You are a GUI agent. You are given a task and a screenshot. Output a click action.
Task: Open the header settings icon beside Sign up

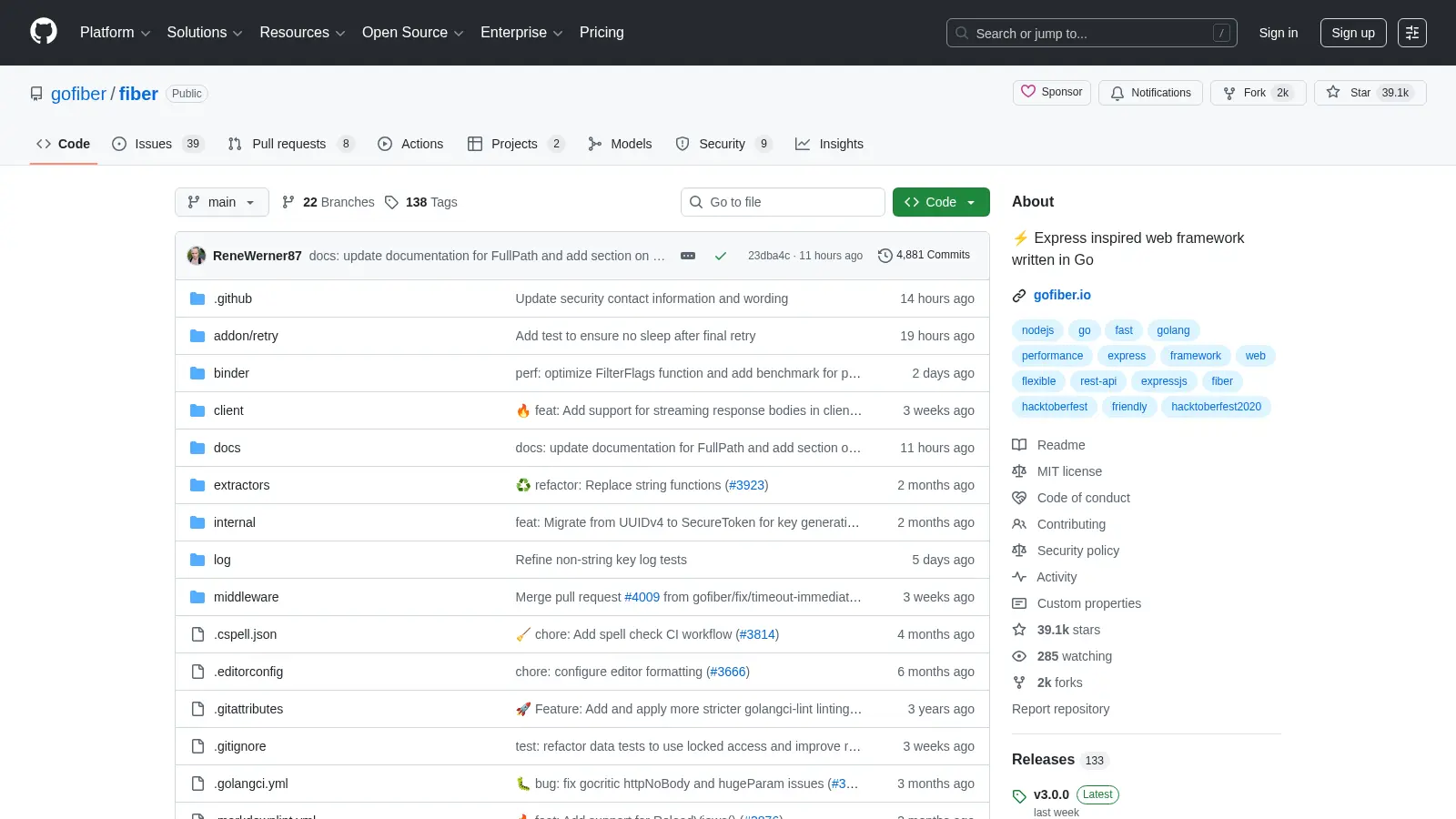coord(1412,33)
